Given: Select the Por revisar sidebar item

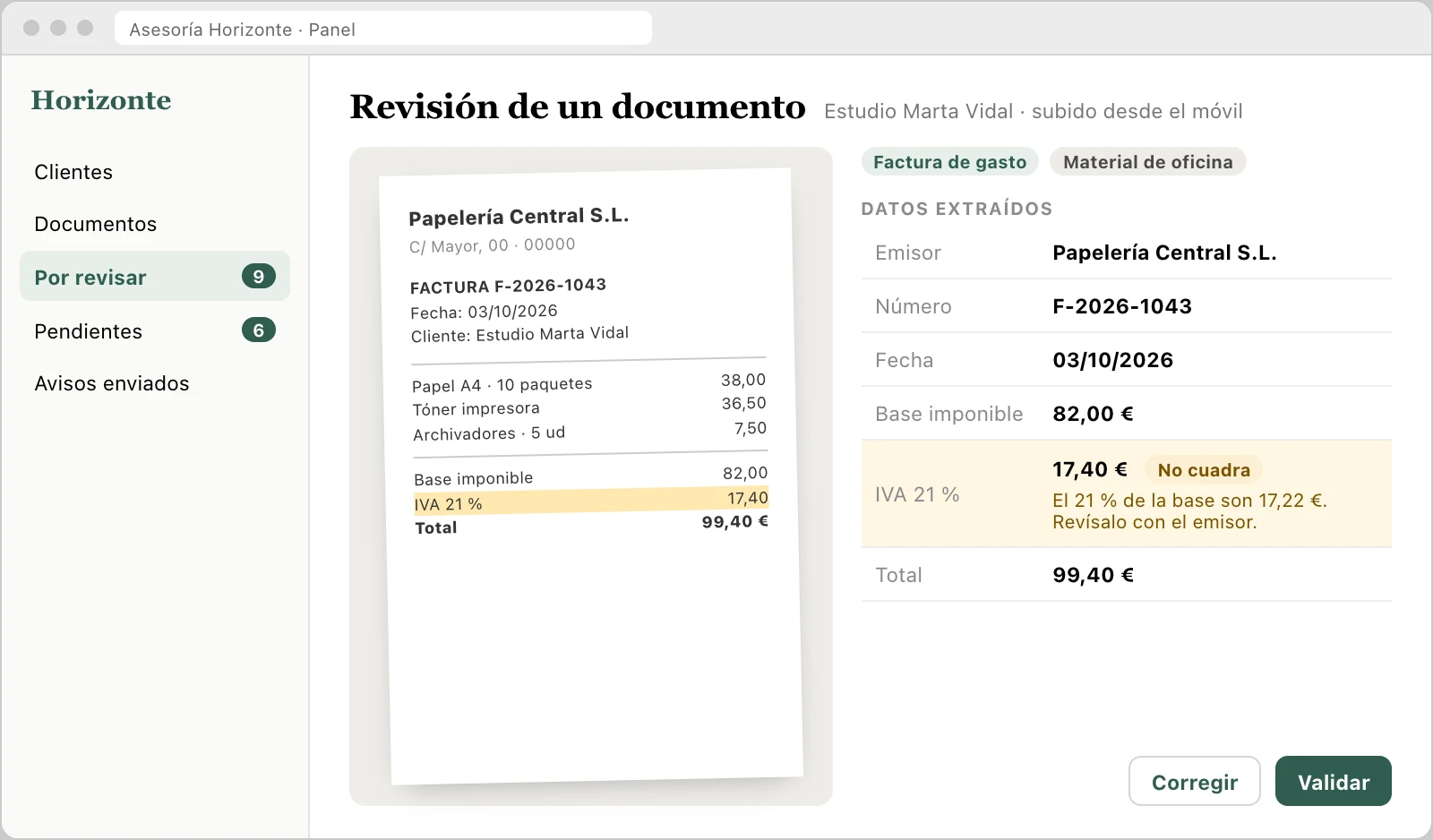Looking at the screenshot, I should tap(154, 277).
